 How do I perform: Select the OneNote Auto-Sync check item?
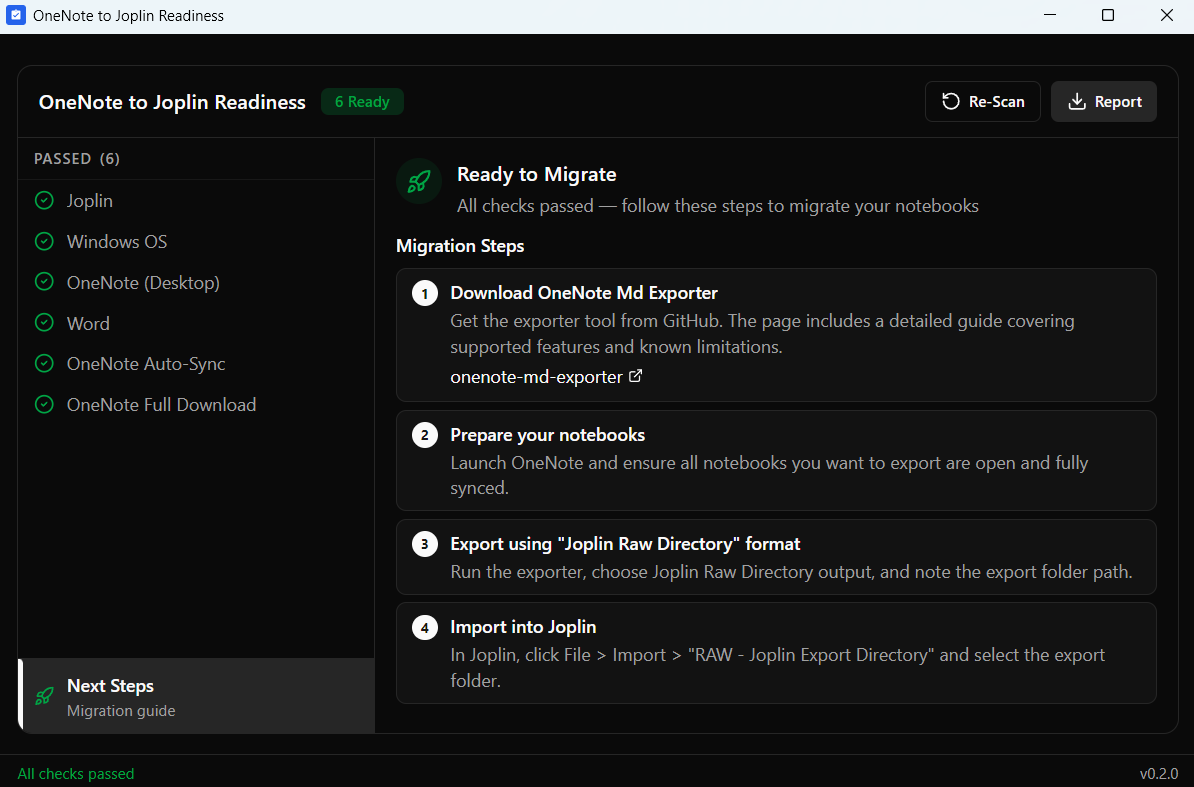(x=146, y=364)
